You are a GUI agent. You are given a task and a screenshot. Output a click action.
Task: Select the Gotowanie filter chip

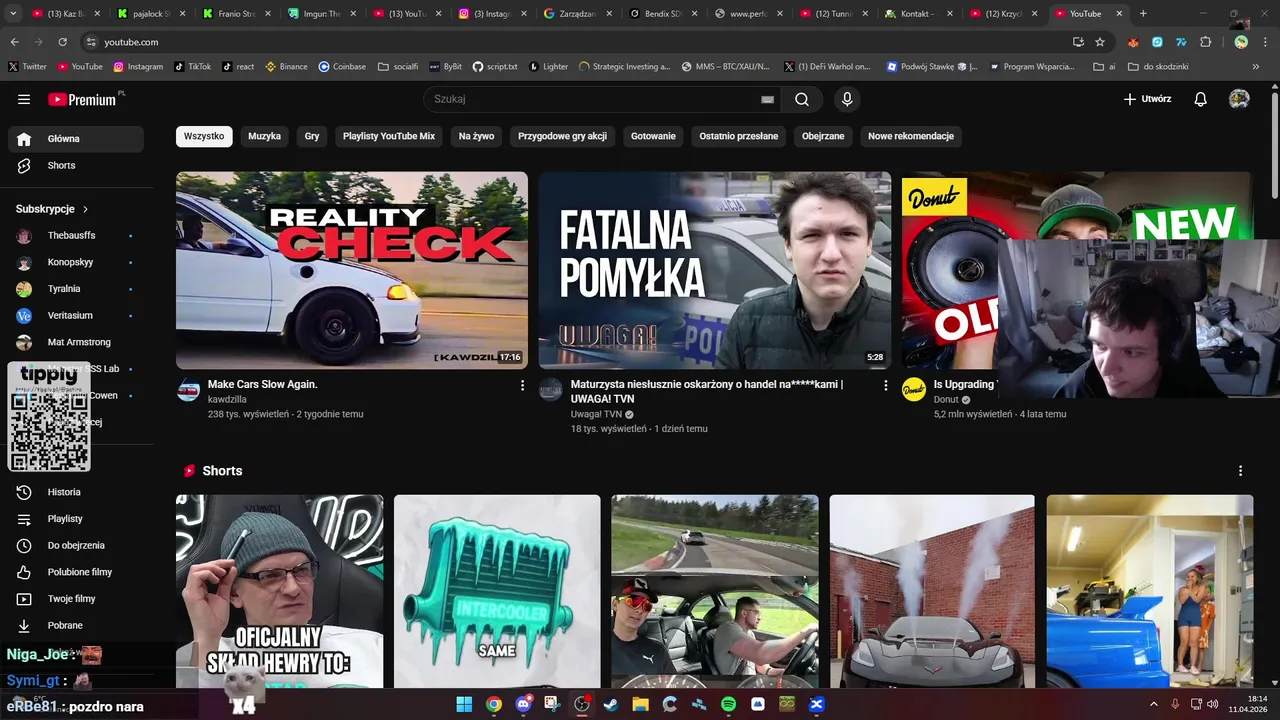point(653,136)
